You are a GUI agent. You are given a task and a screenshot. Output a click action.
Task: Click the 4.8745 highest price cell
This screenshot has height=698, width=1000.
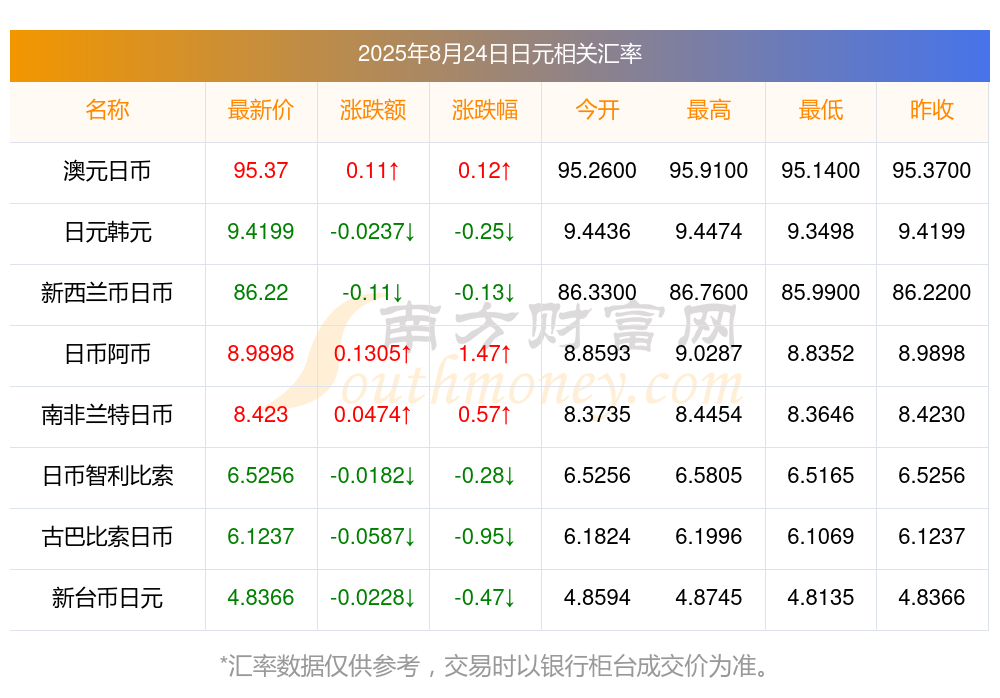pyautogui.click(x=709, y=598)
